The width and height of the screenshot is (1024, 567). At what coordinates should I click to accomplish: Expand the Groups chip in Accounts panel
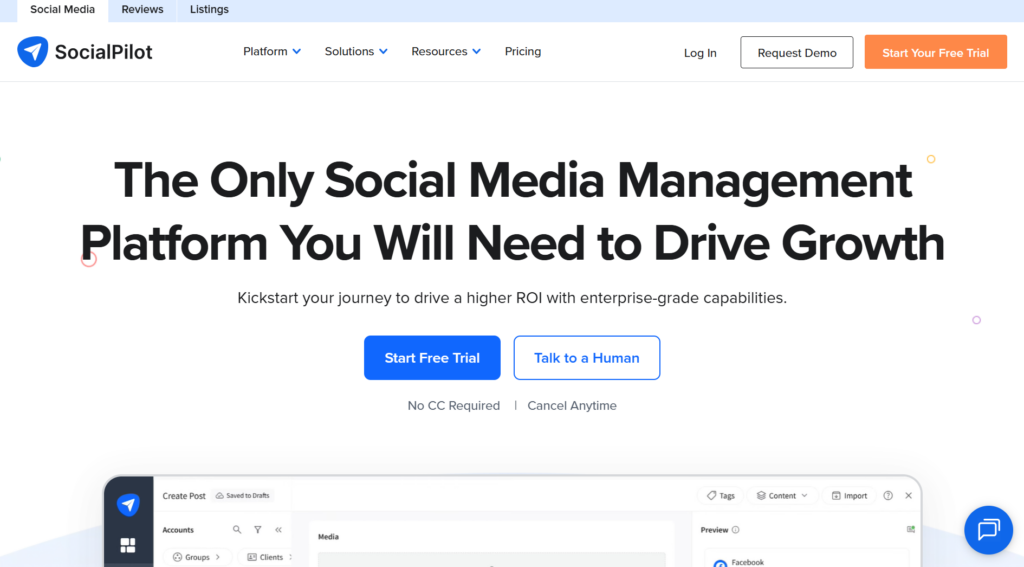click(x=197, y=557)
